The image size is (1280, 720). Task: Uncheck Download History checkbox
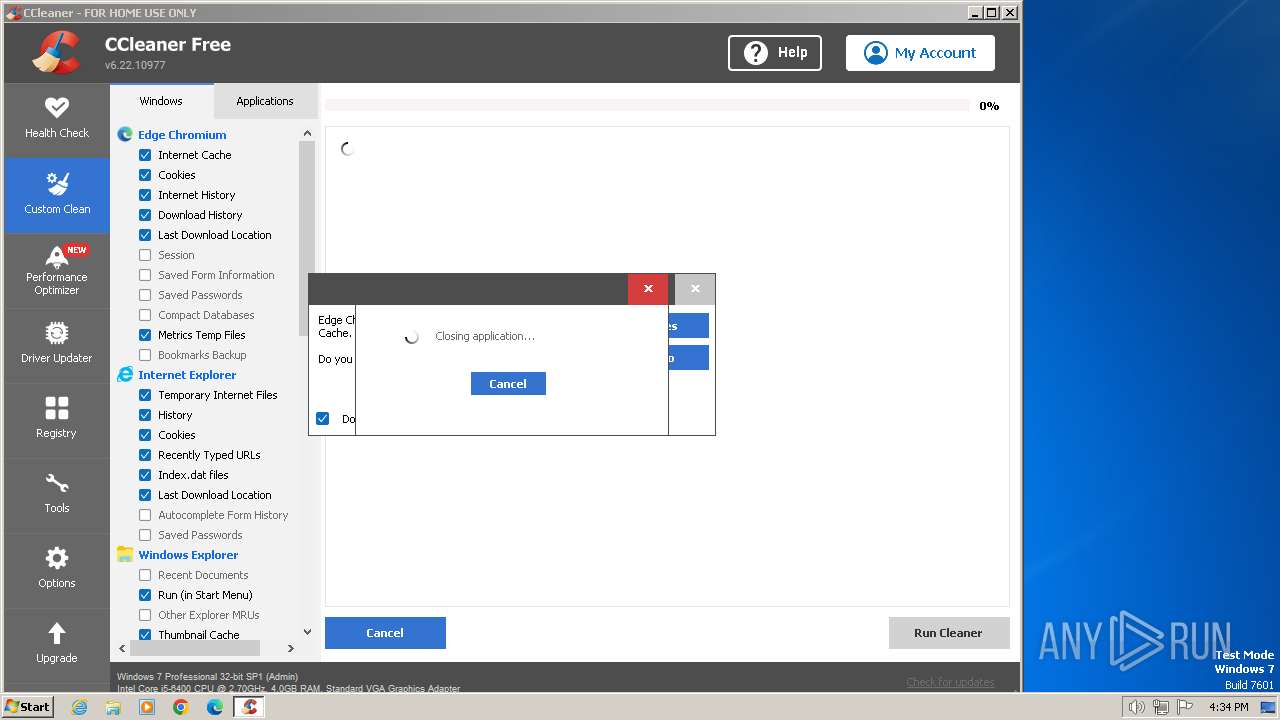click(145, 215)
